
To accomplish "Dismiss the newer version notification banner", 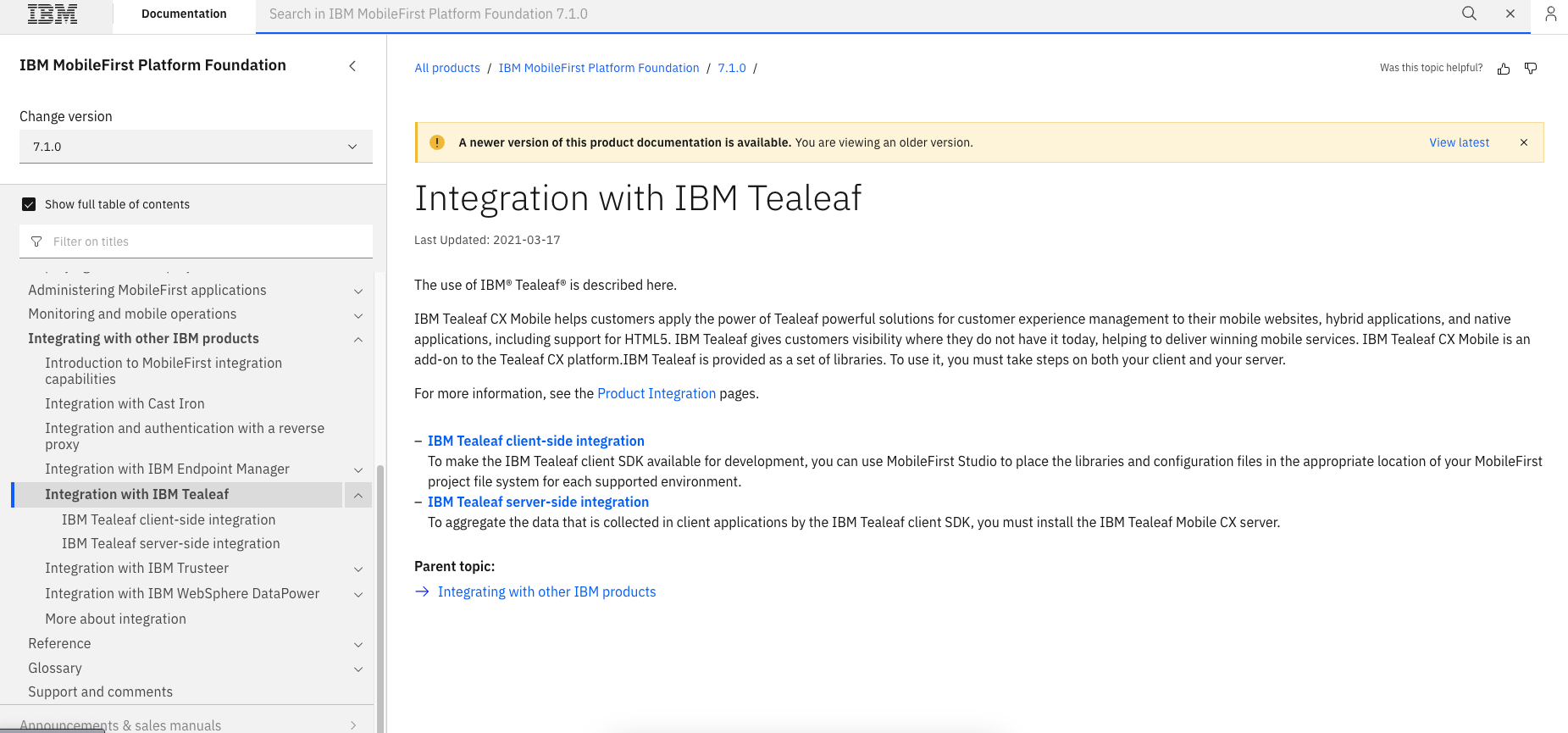I will pos(1524,142).
